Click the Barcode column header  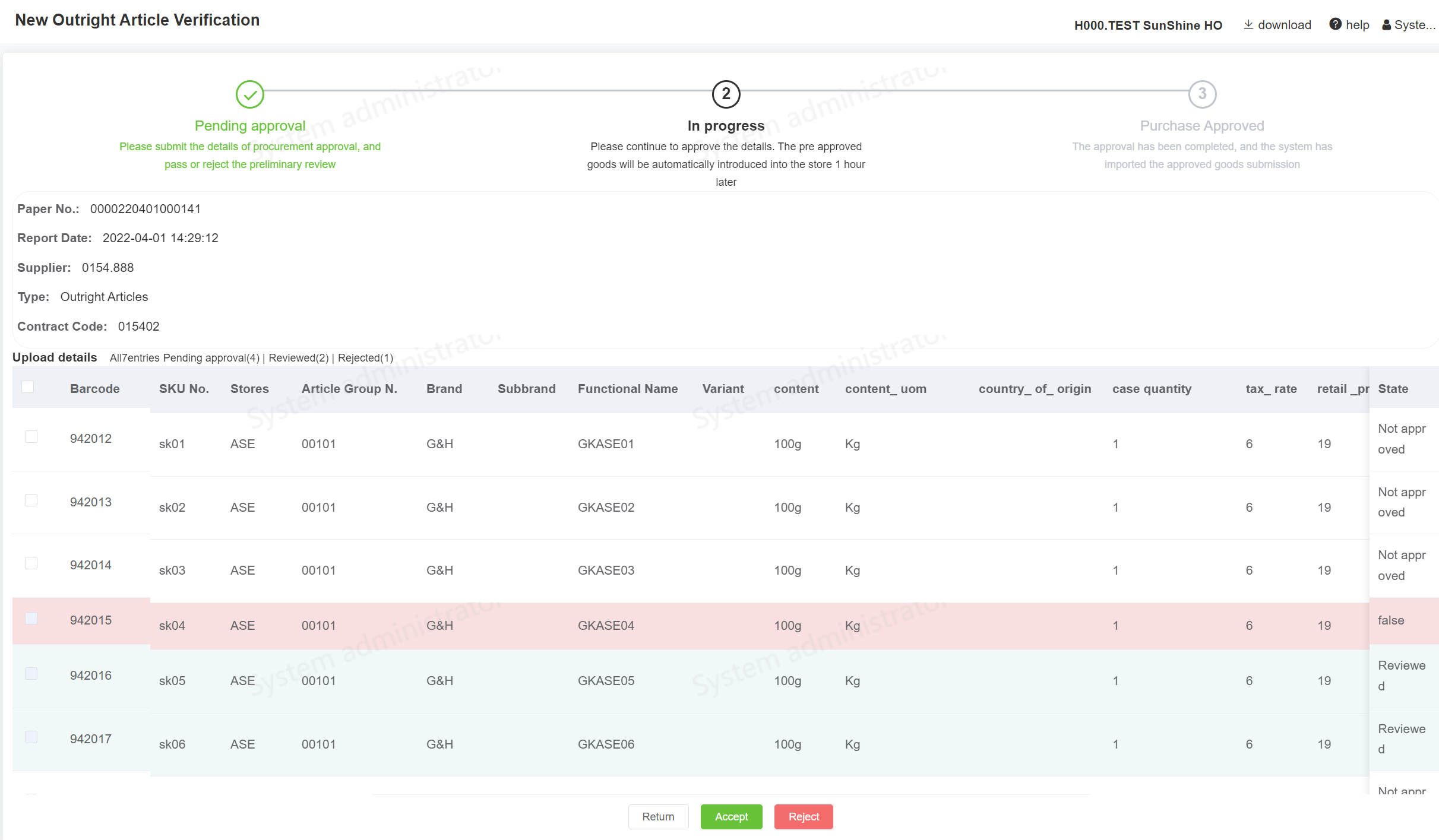coord(95,389)
